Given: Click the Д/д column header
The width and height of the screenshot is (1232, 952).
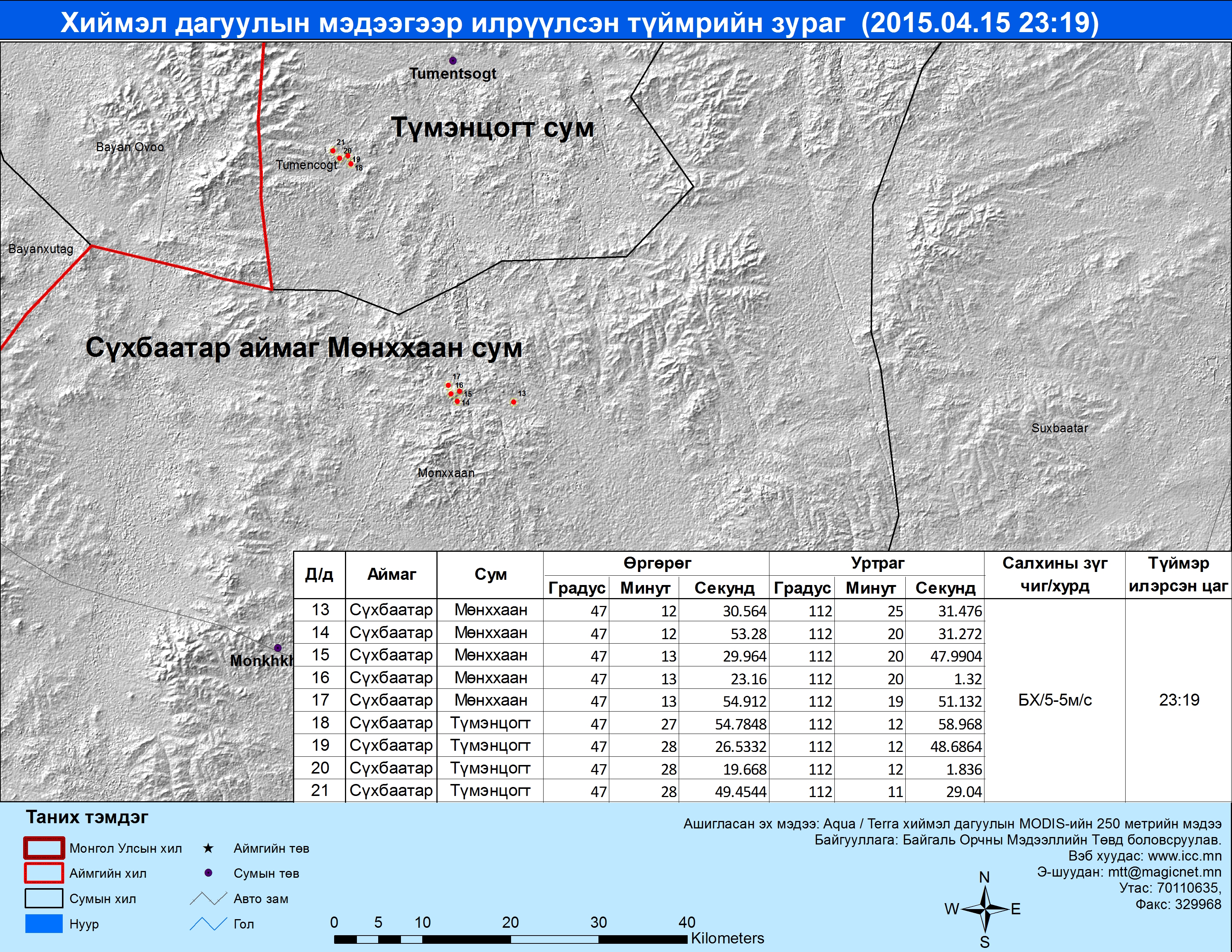Looking at the screenshot, I should point(319,575).
